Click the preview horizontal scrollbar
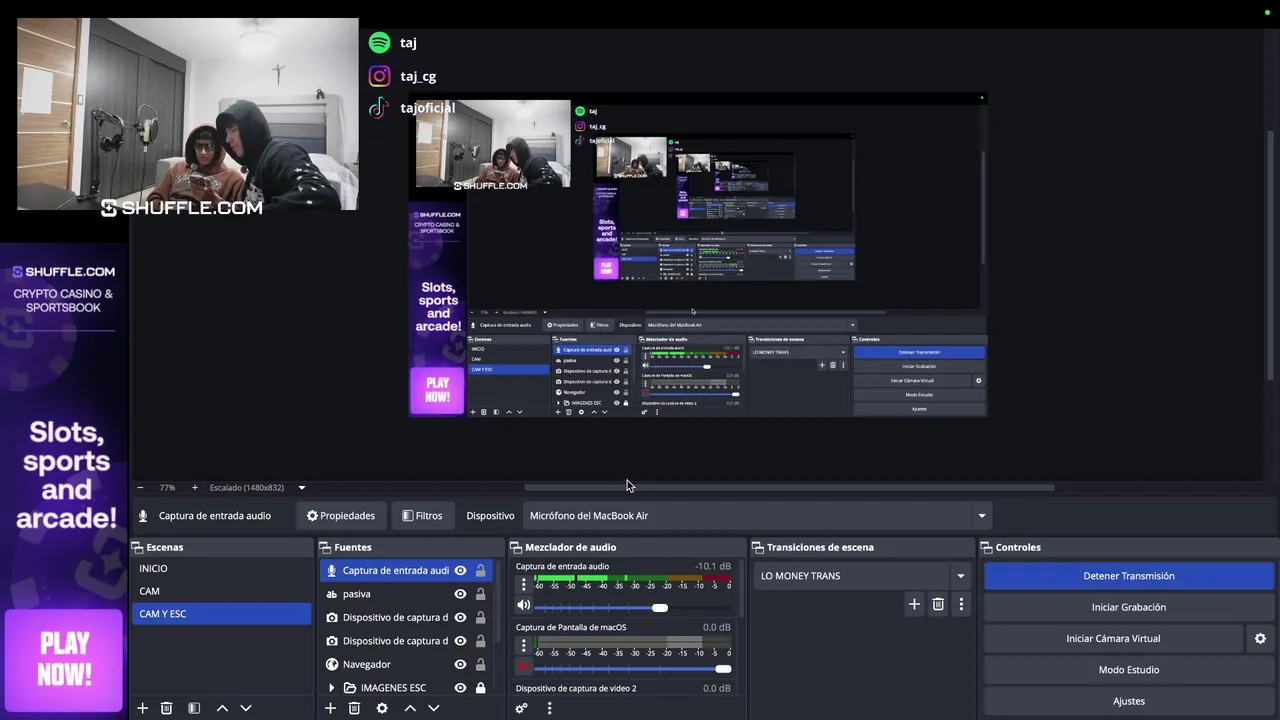The width and height of the screenshot is (1280, 720). (789, 488)
